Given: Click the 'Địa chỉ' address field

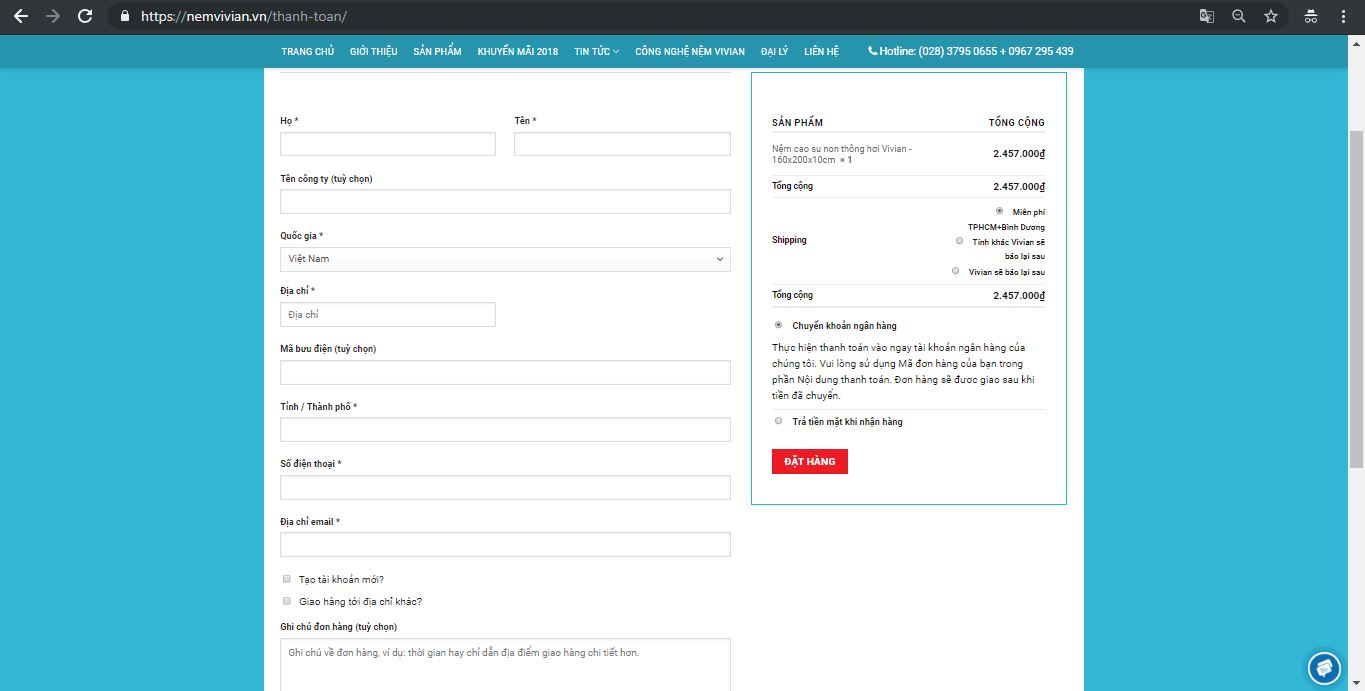Looking at the screenshot, I should click(388, 315).
